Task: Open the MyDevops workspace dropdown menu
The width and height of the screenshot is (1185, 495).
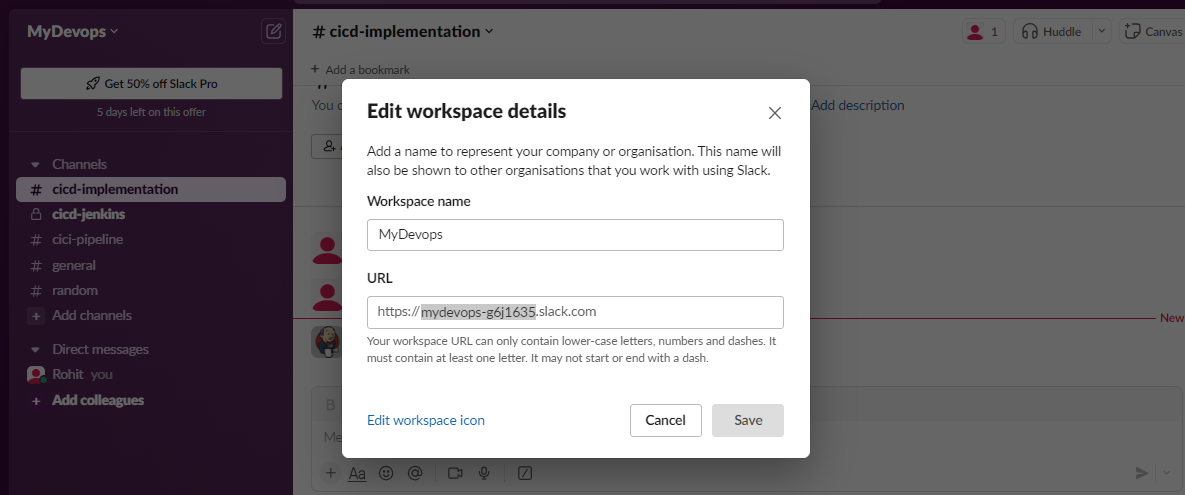Action: click(x=73, y=31)
